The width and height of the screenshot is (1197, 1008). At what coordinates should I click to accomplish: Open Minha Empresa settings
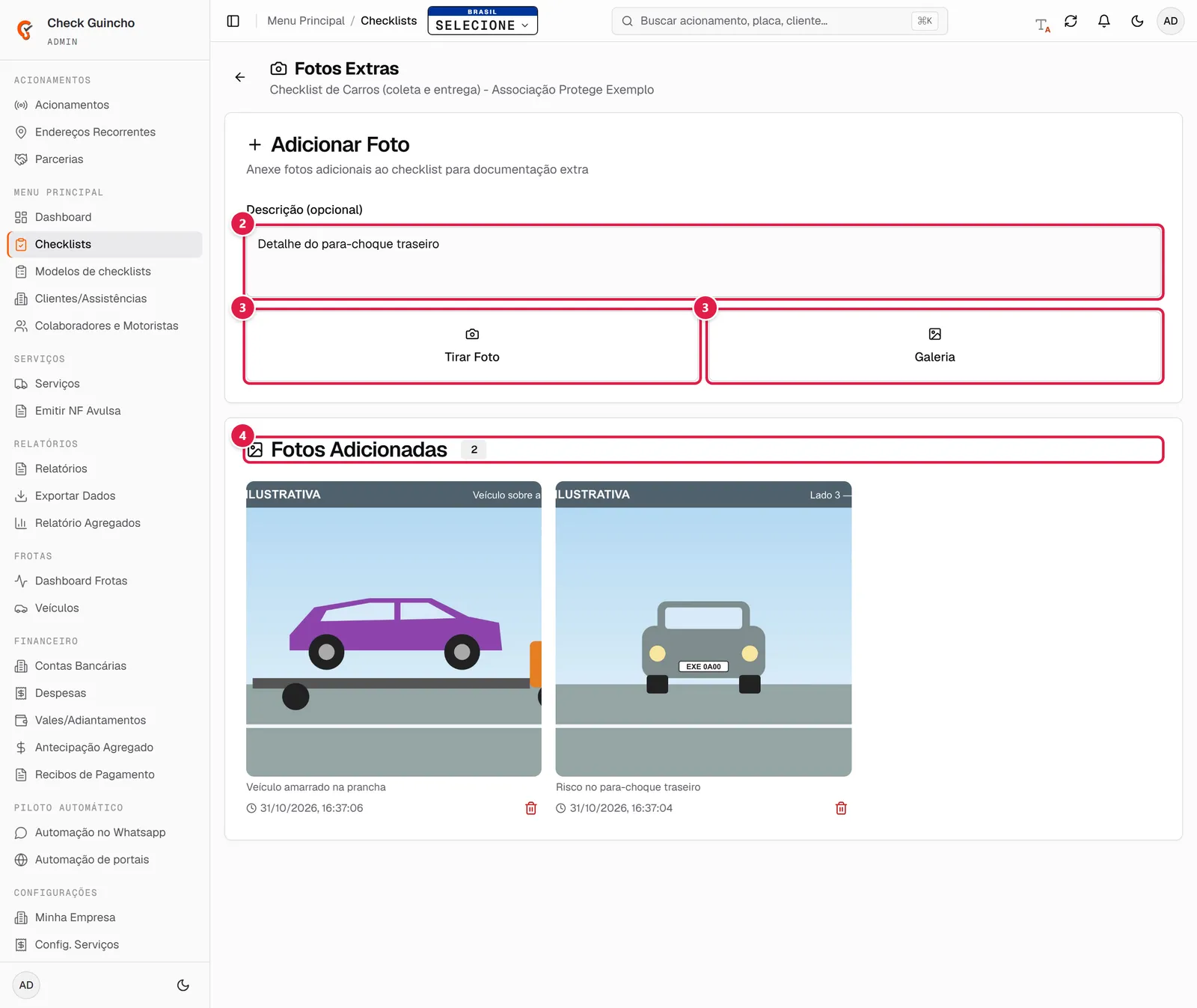pos(105,917)
